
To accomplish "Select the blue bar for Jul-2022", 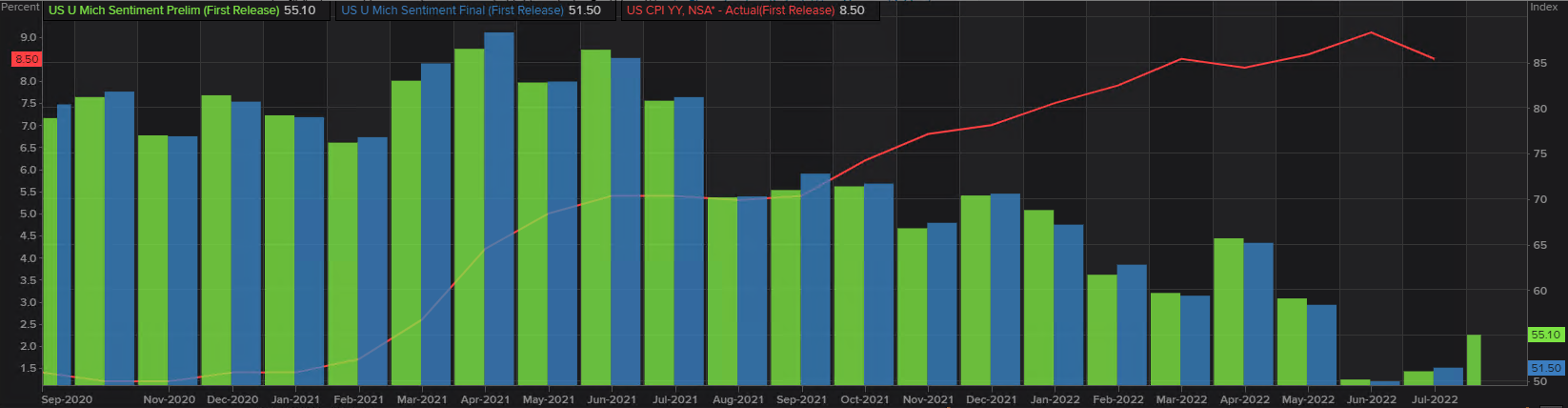I will tap(1448, 376).
